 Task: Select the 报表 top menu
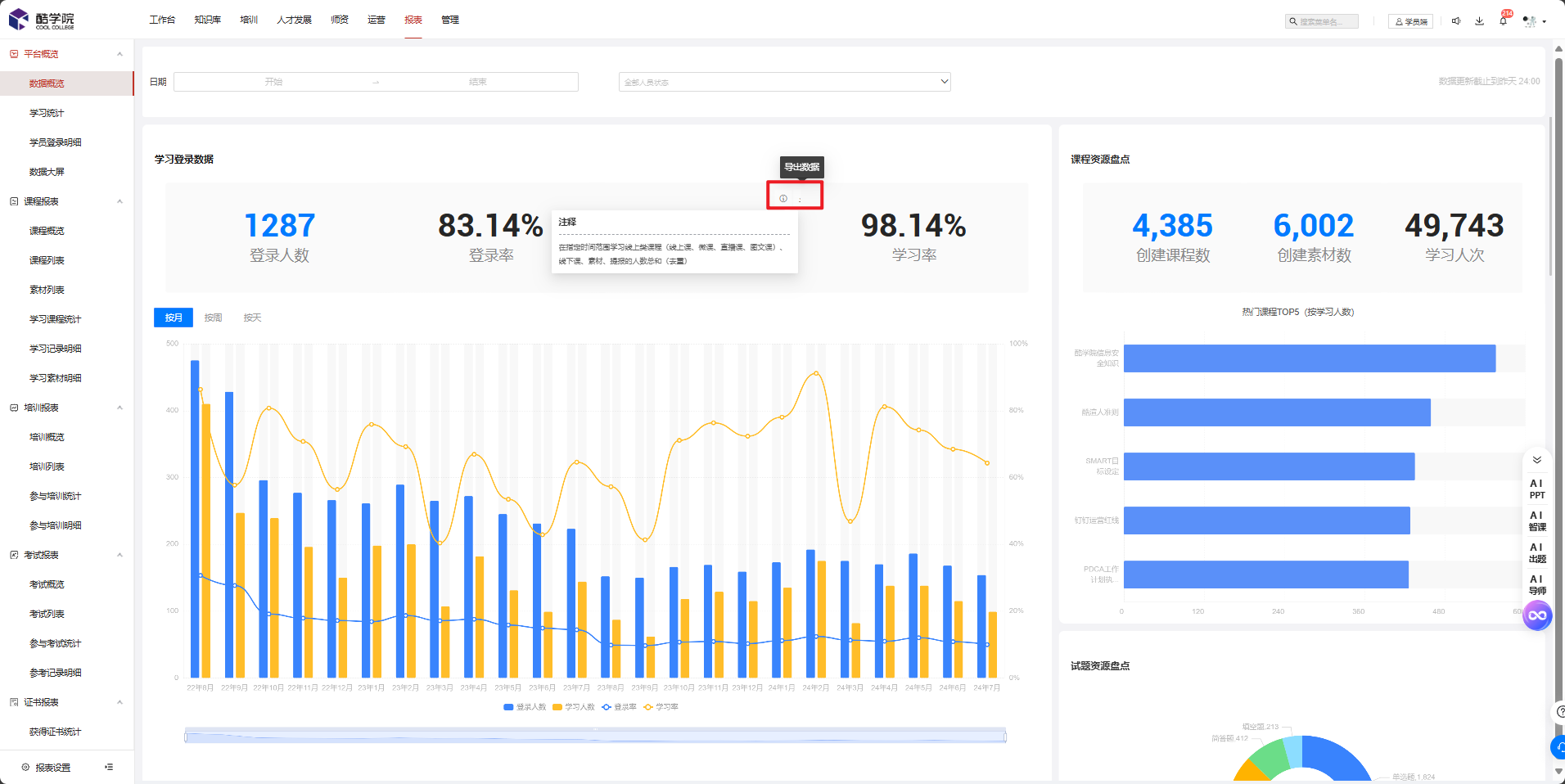click(413, 20)
